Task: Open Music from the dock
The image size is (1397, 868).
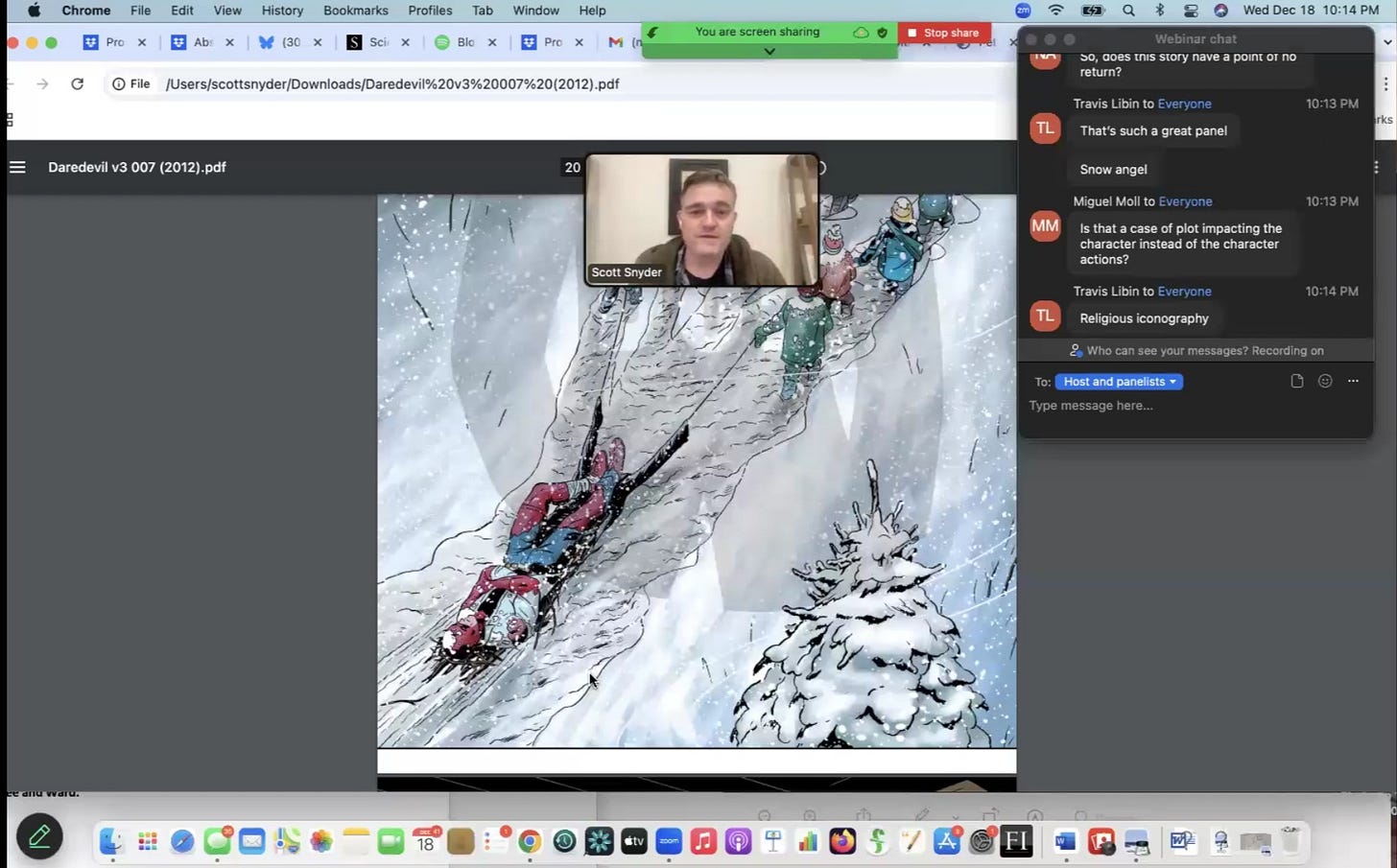Action: (x=703, y=841)
